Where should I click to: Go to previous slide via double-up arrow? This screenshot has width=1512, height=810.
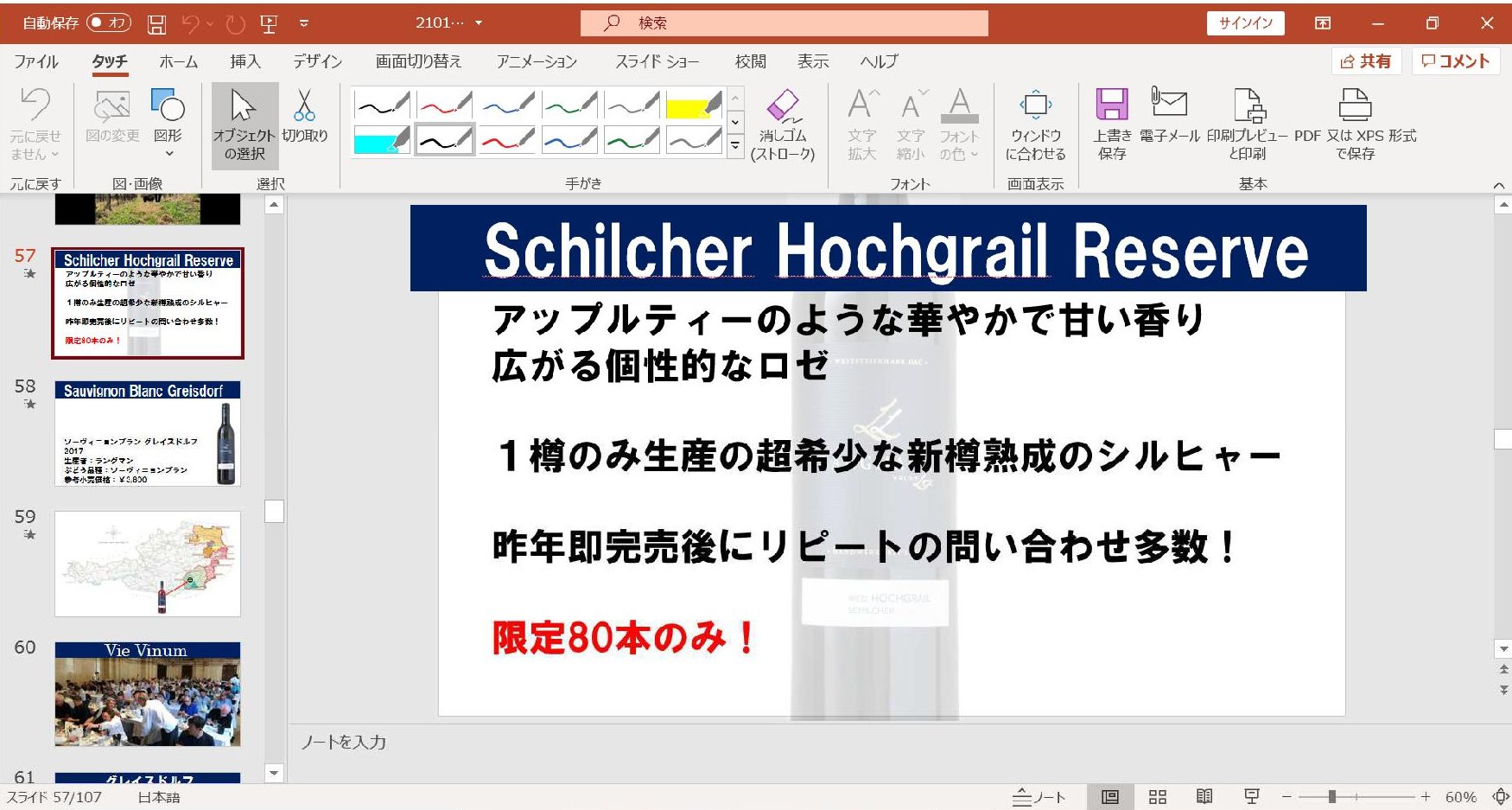pyautogui.click(x=1503, y=669)
